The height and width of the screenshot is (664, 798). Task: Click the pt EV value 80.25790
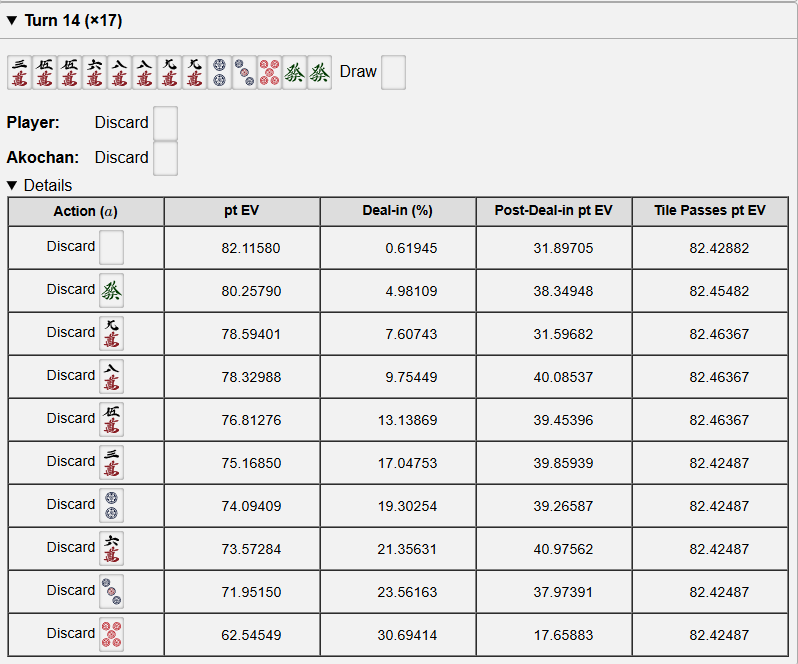click(x=250, y=291)
